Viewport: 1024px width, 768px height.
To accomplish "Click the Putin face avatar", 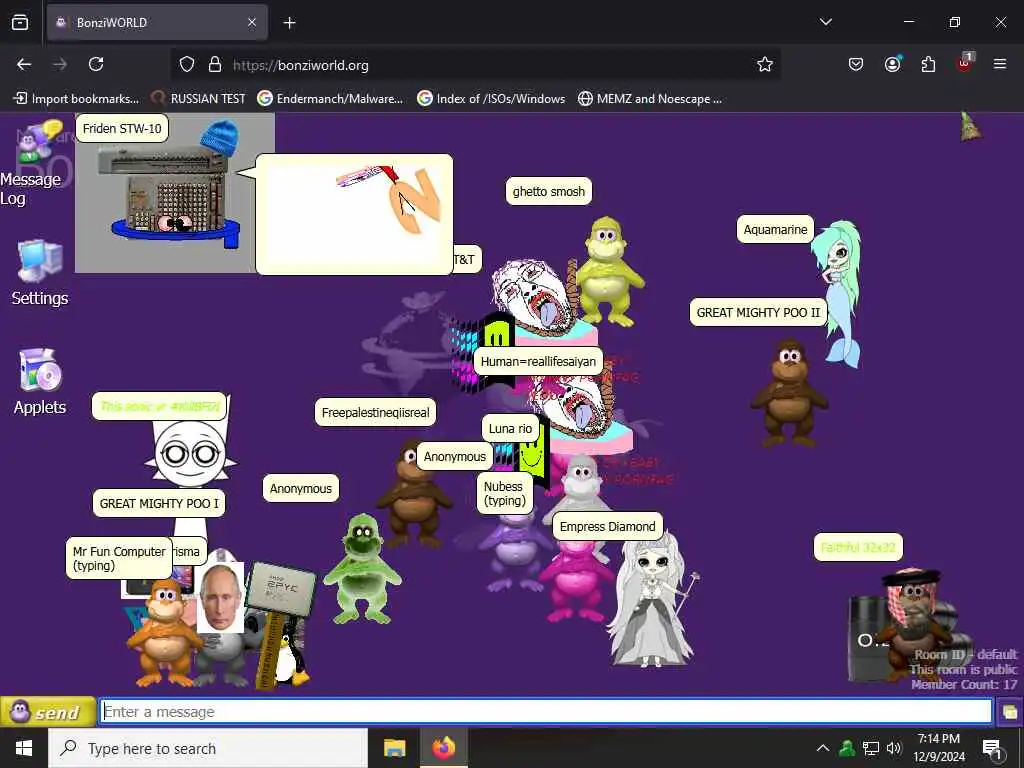I will point(221,597).
